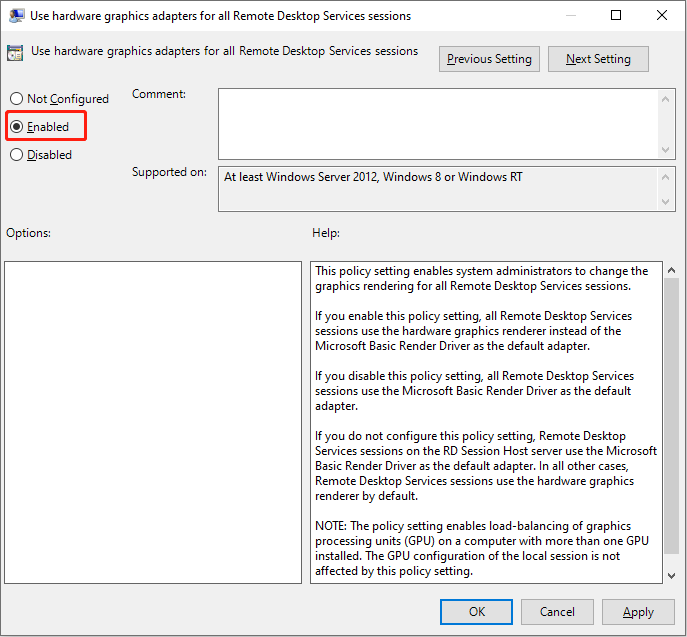687x637 pixels.
Task: Click help paragraph 'If you enable this policy setting'
Action: click(x=473, y=331)
